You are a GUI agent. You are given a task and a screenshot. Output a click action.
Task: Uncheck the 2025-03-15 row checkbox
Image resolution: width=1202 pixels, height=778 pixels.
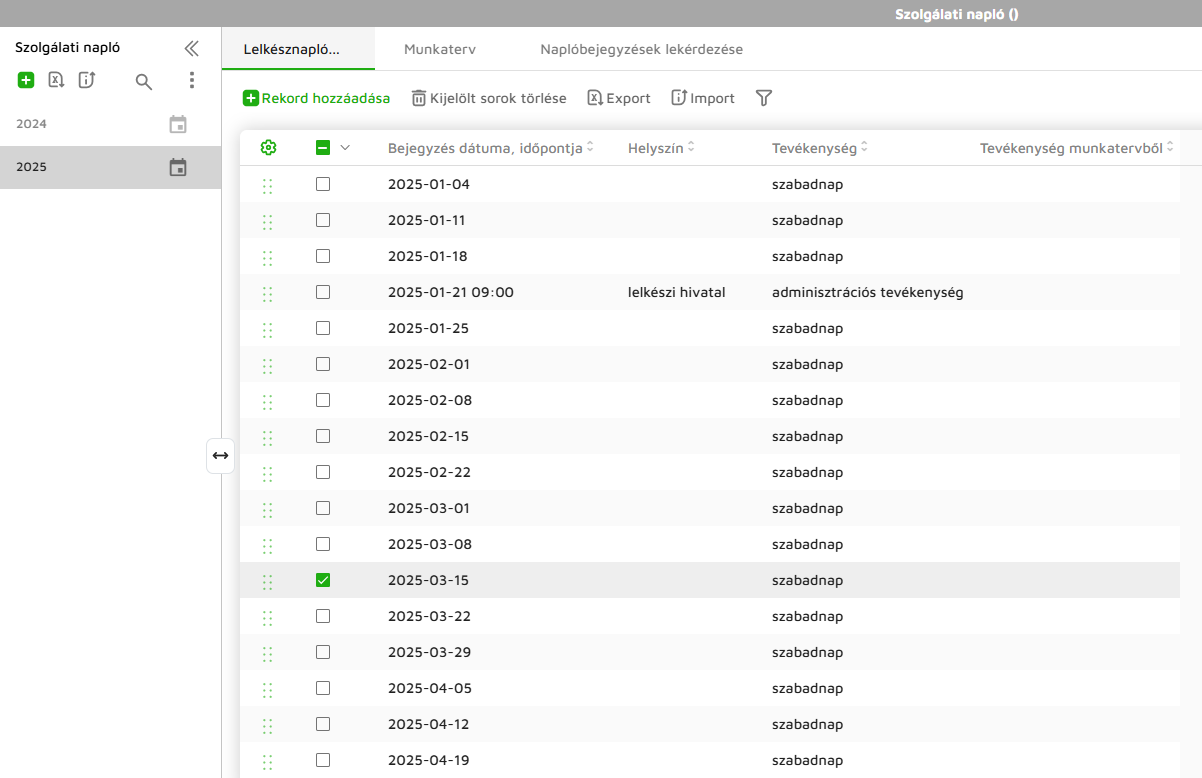[323, 580]
